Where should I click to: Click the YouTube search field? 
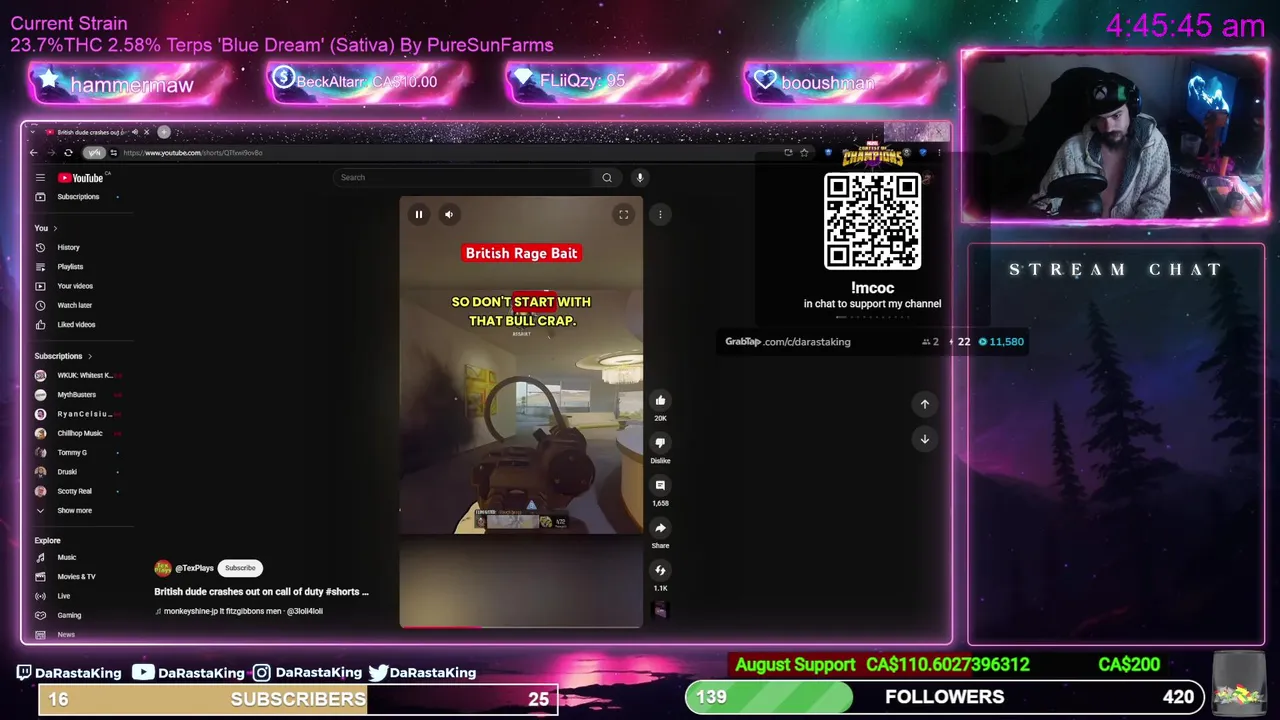coord(463,177)
